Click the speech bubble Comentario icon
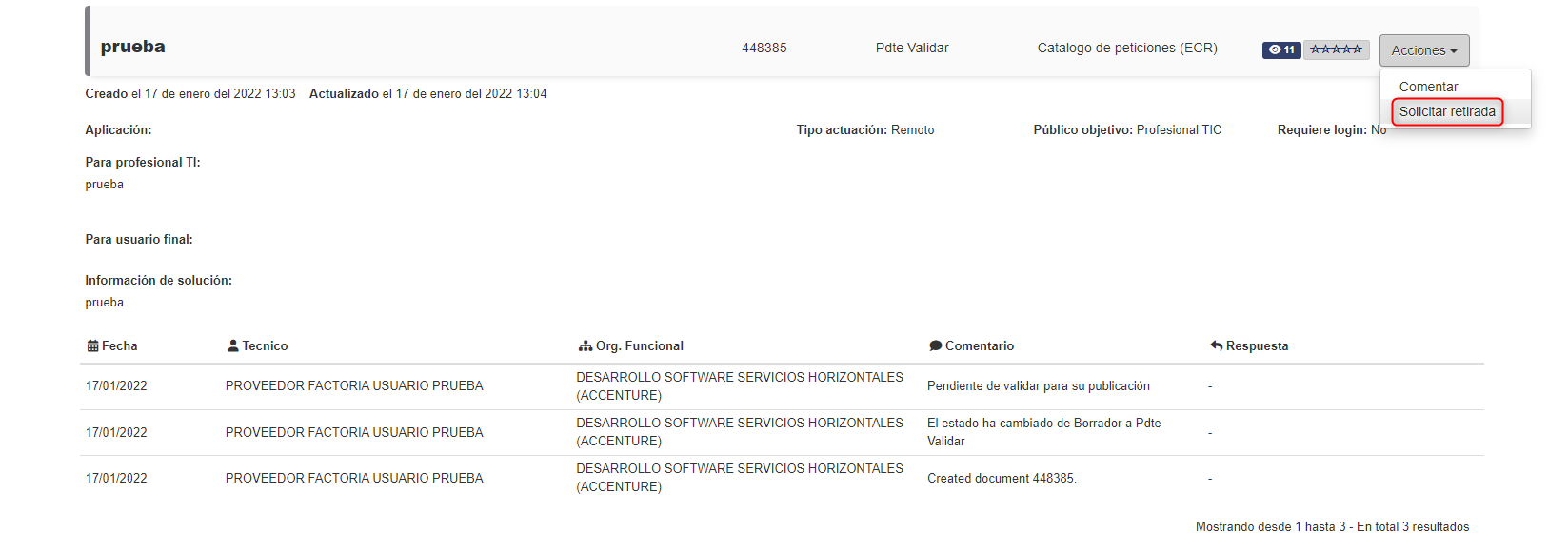Screen dimensions: 1568x552 (x=936, y=346)
